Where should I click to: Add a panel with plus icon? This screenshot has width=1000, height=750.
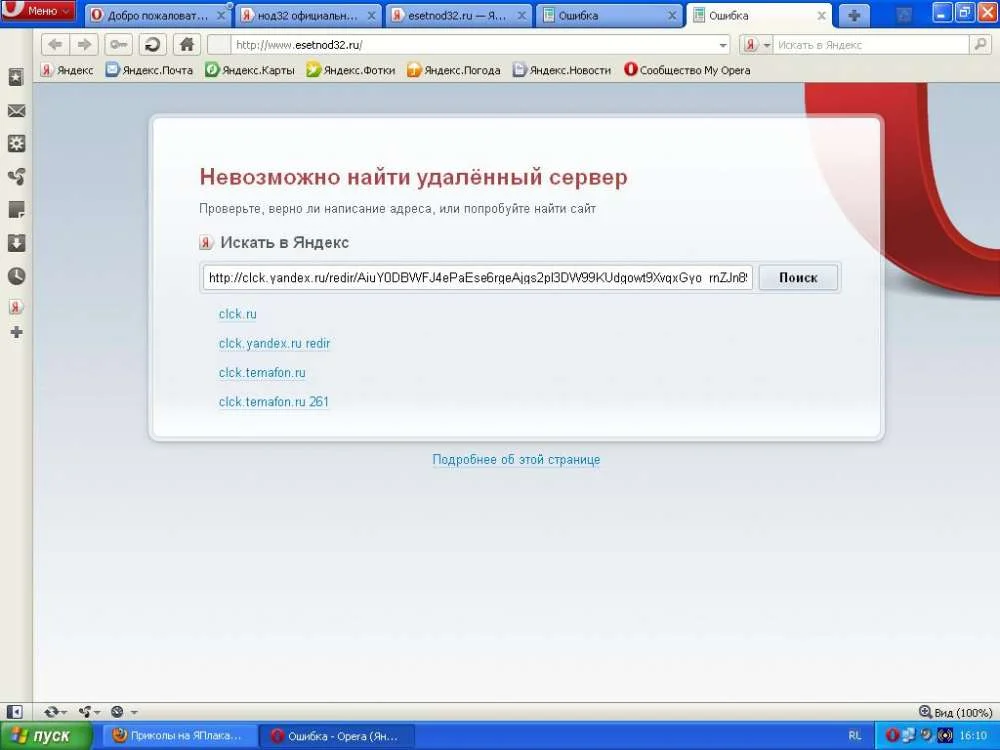16,332
